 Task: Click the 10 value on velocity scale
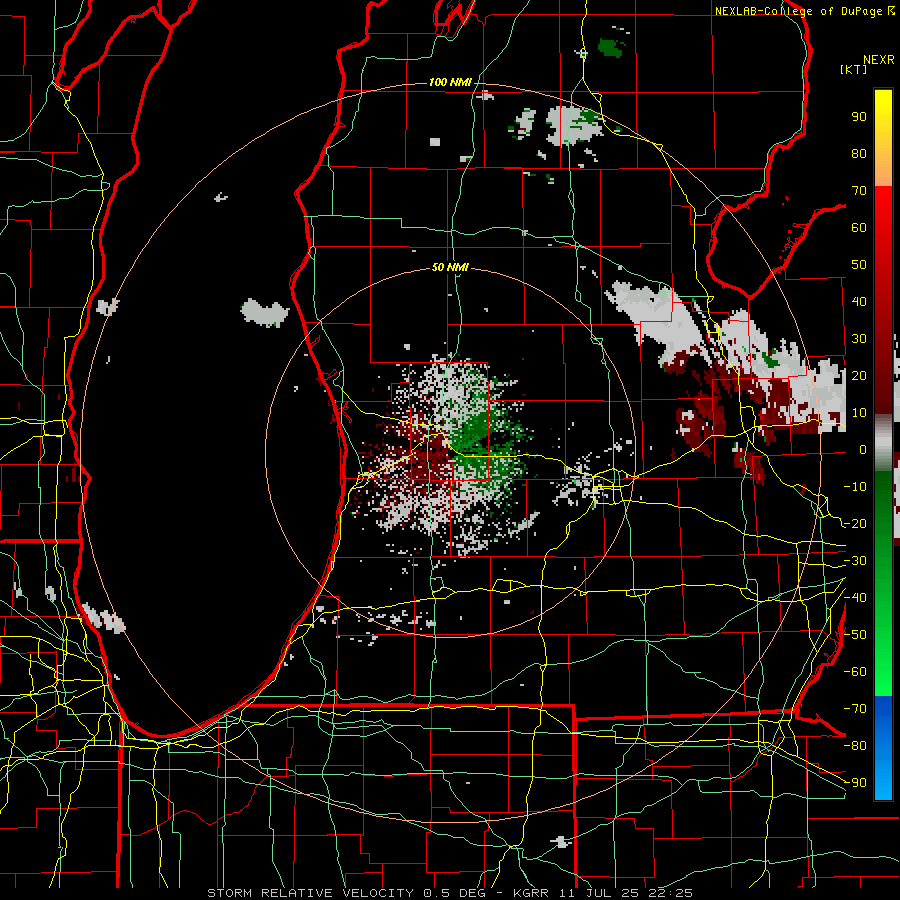859,413
